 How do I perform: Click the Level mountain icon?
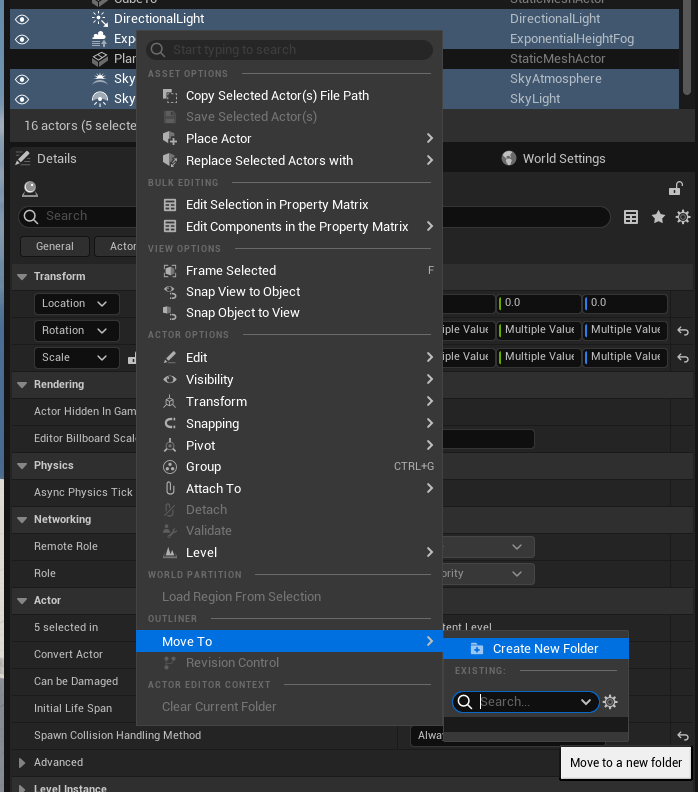(x=170, y=553)
